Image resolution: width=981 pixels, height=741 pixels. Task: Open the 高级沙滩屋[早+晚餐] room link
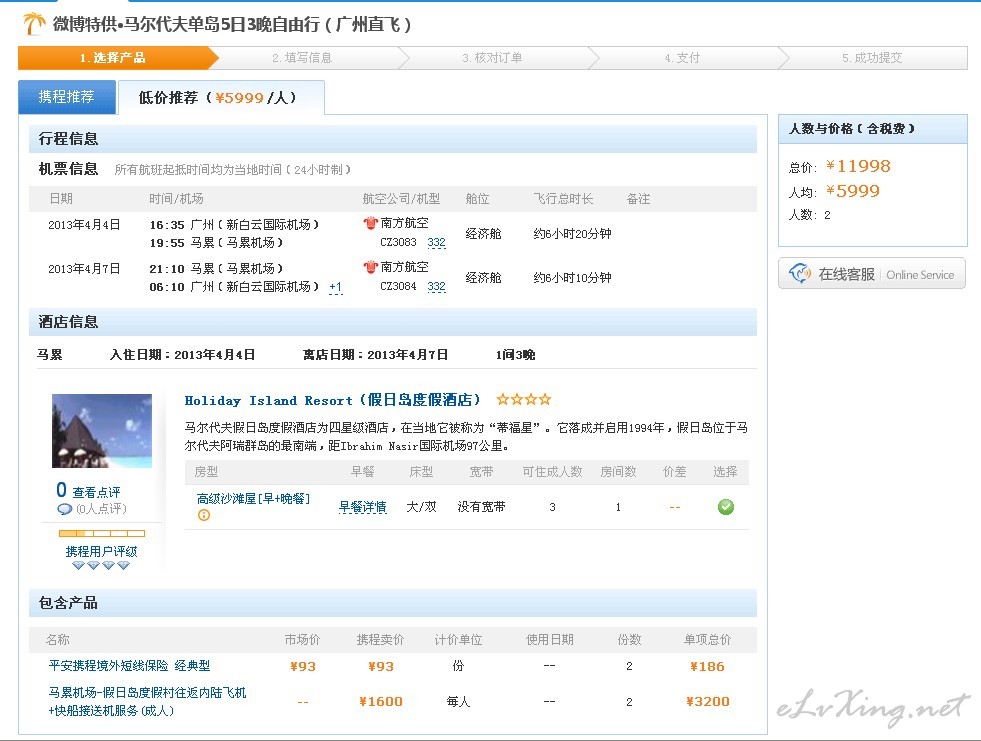253,499
